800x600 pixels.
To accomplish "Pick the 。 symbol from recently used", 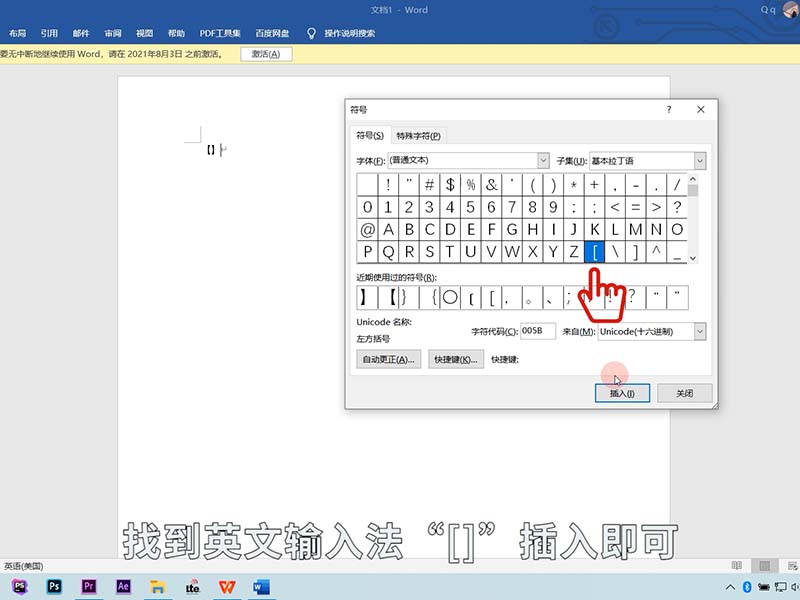I will [533, 297].
